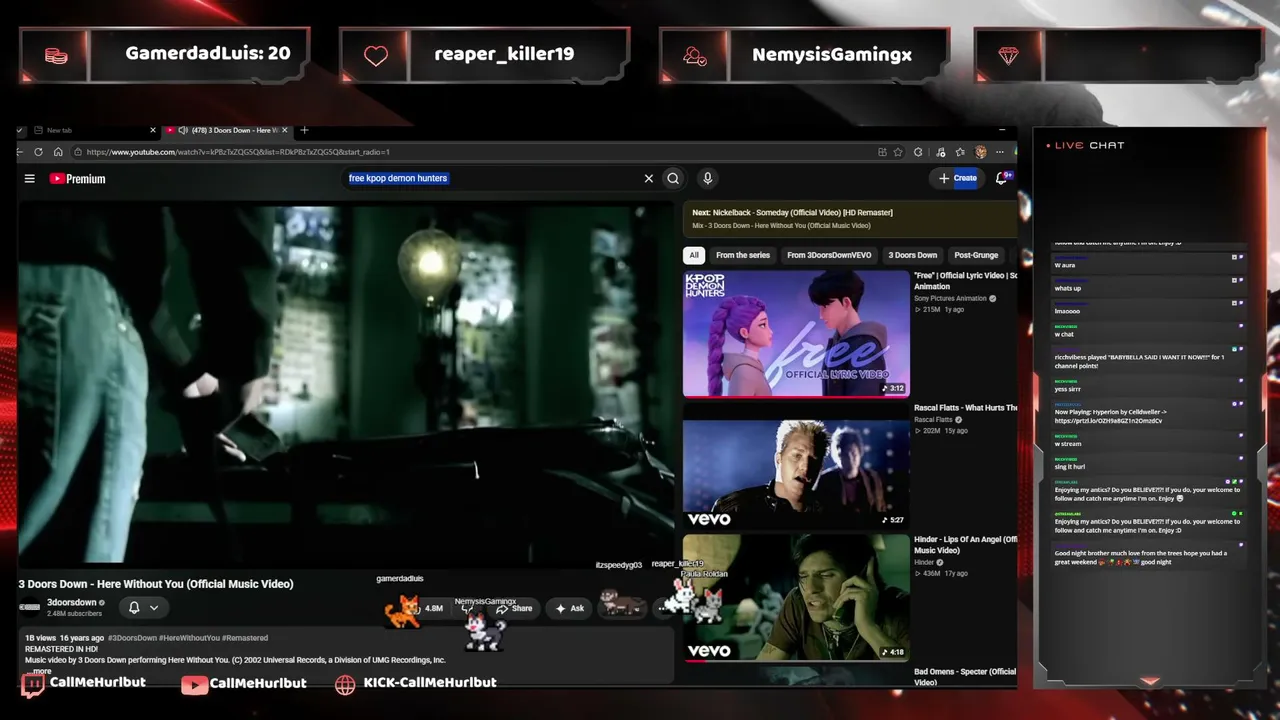
Task: Click the 'Good night brother' chat message
Action: pyautogui.click(x=1141, y=557)
